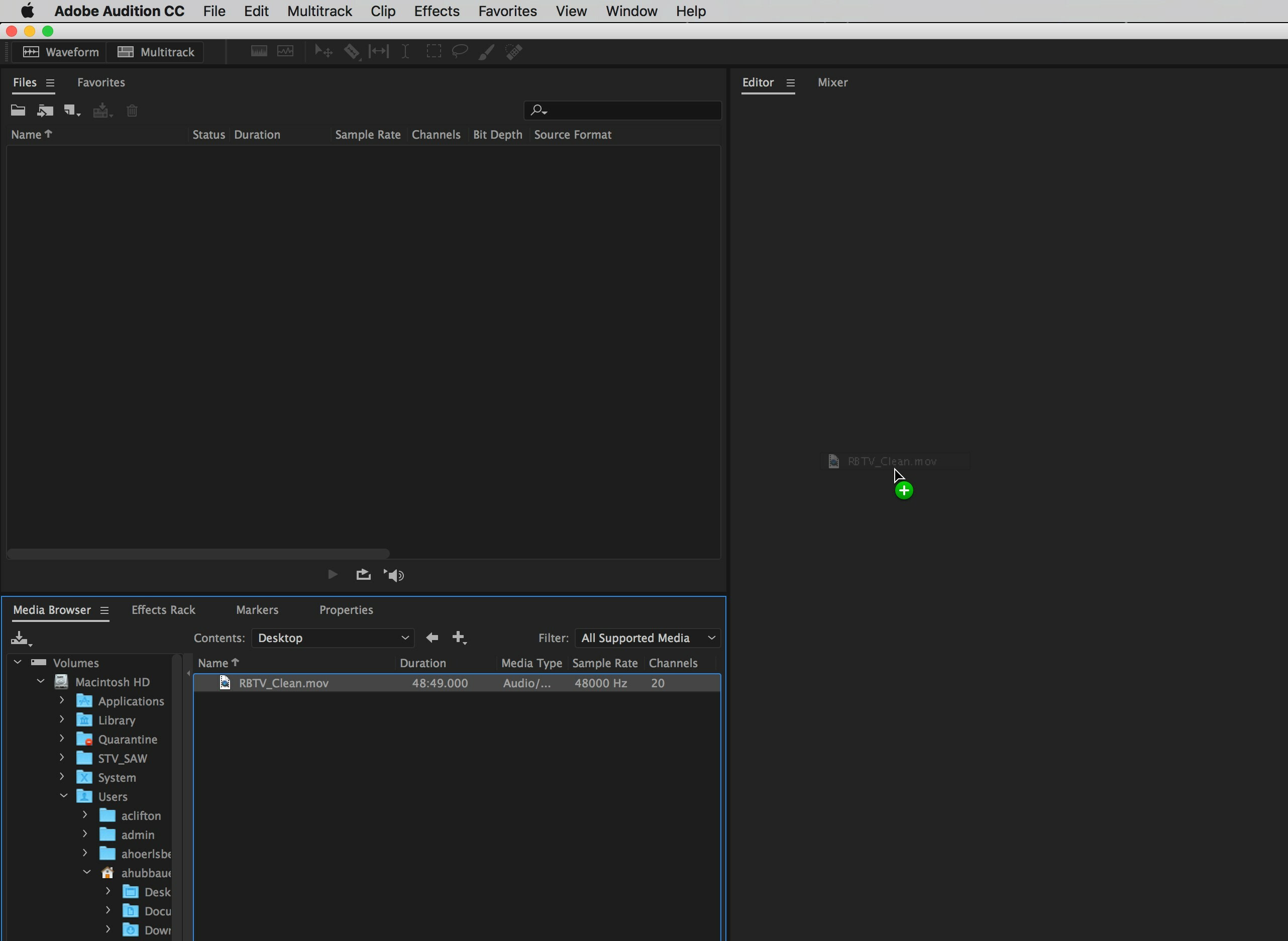Screen dimensions: 1288x941
Task: Select the Razor tool in toolbar
Action: tap(351, 52)
